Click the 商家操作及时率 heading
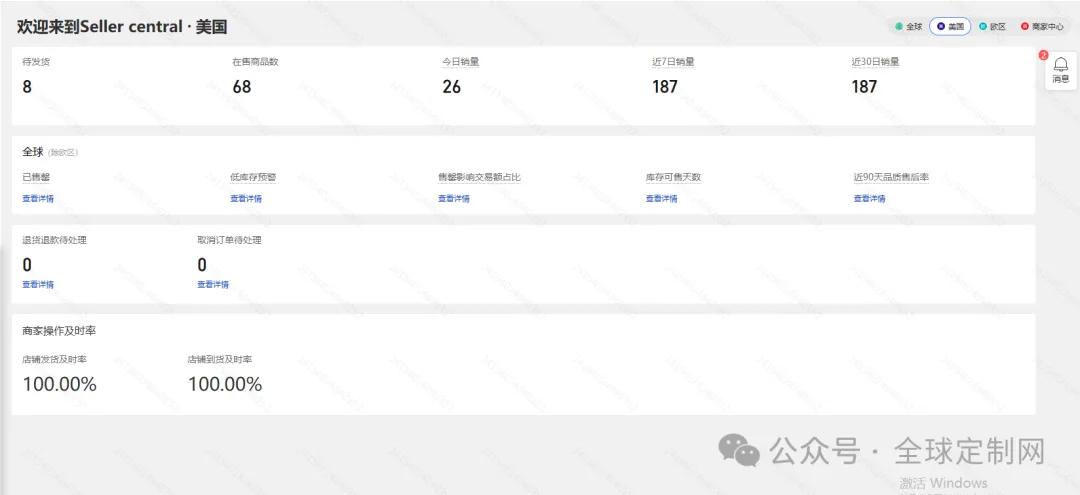 click(59, 331)
